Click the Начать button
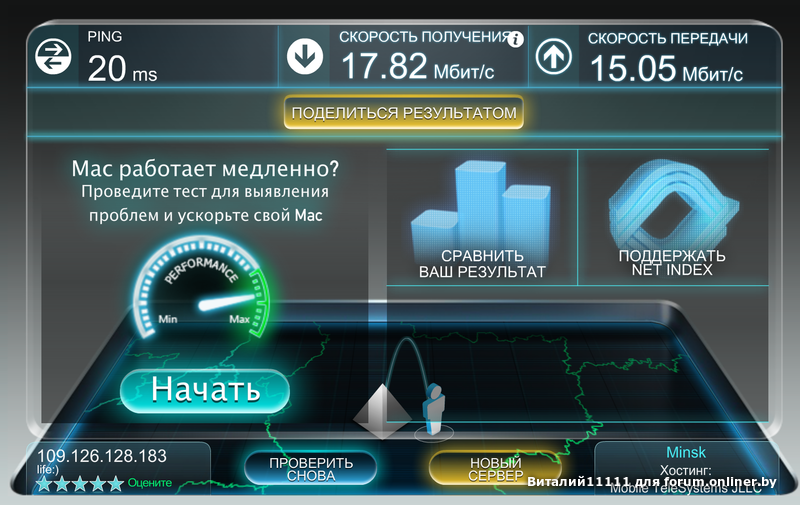800x505 pixels. pos(205,390)
